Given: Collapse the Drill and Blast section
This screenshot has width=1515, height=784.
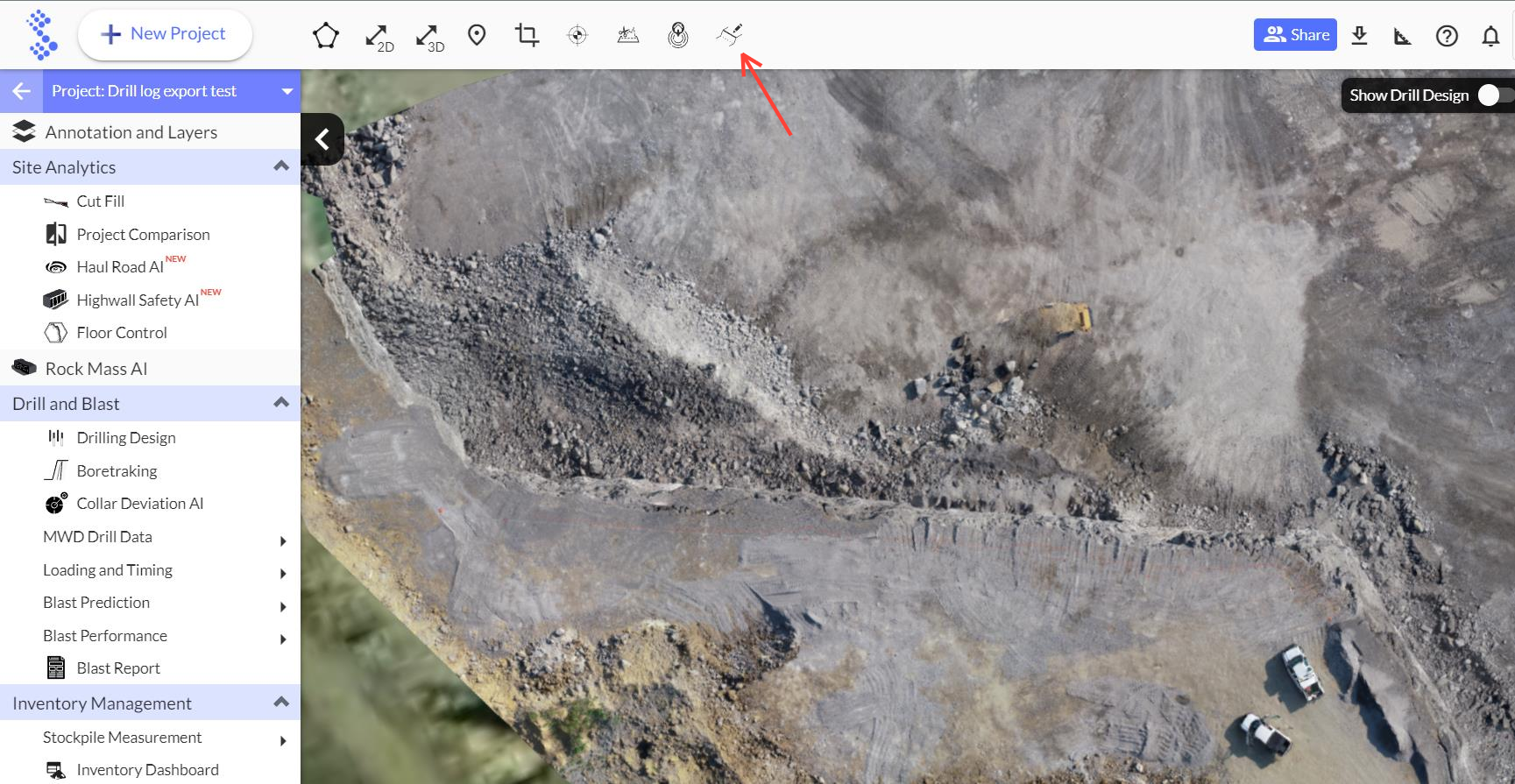Looking at the screenshot, I should point(281,403).
